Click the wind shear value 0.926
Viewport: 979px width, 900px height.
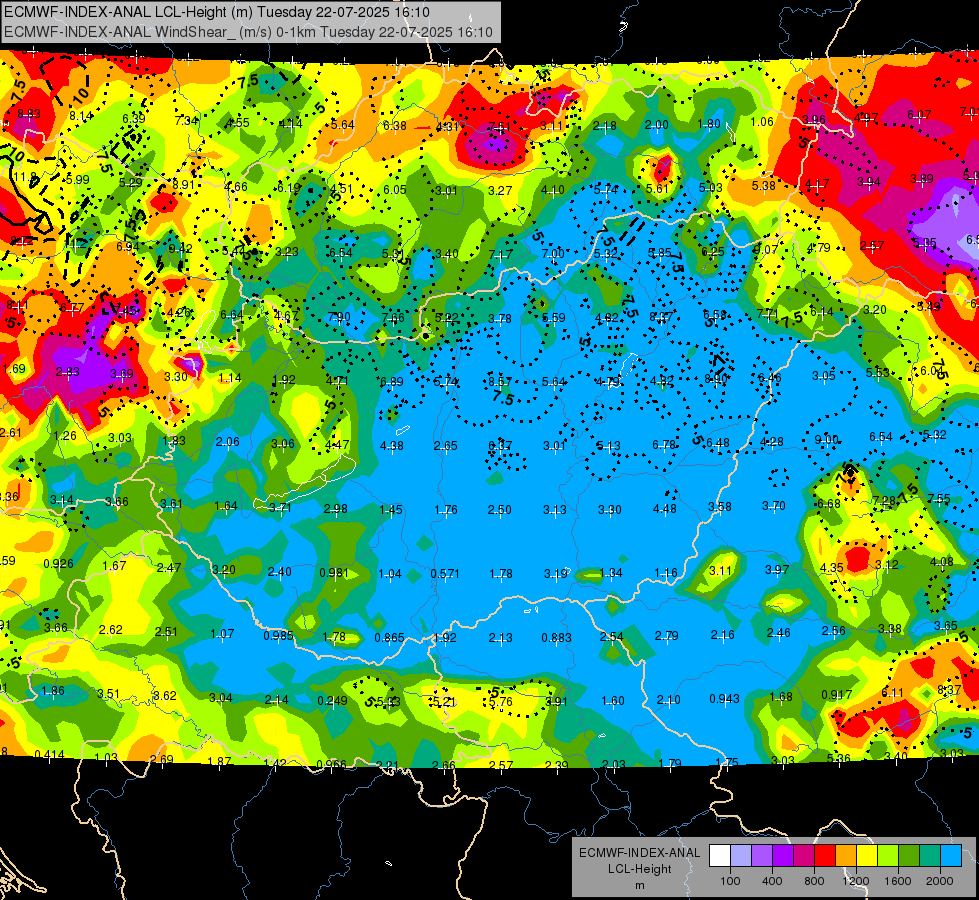coord(58,563)
